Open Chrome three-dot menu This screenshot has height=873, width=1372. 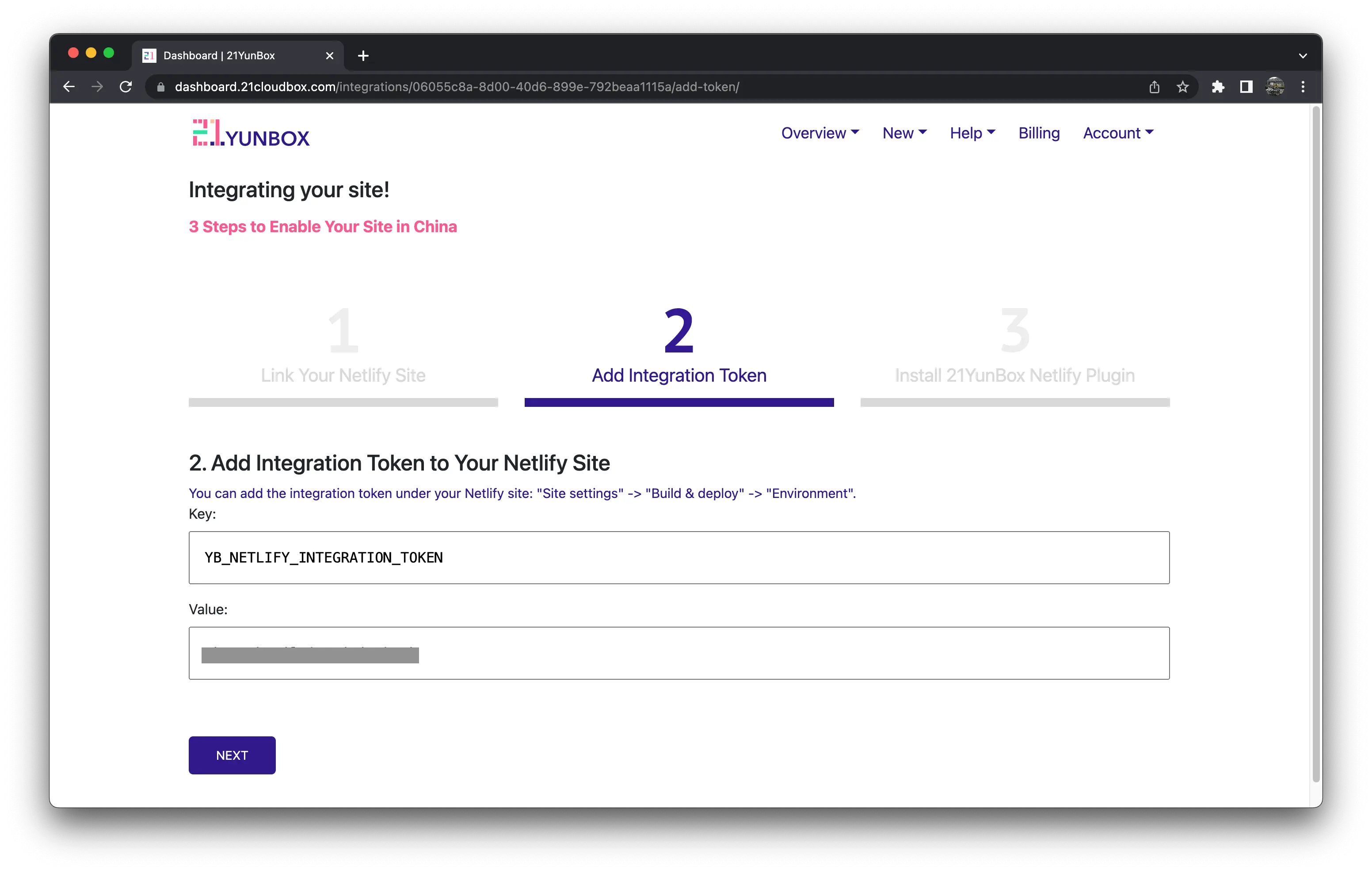pyautogui.click(x=1303, y=87)
